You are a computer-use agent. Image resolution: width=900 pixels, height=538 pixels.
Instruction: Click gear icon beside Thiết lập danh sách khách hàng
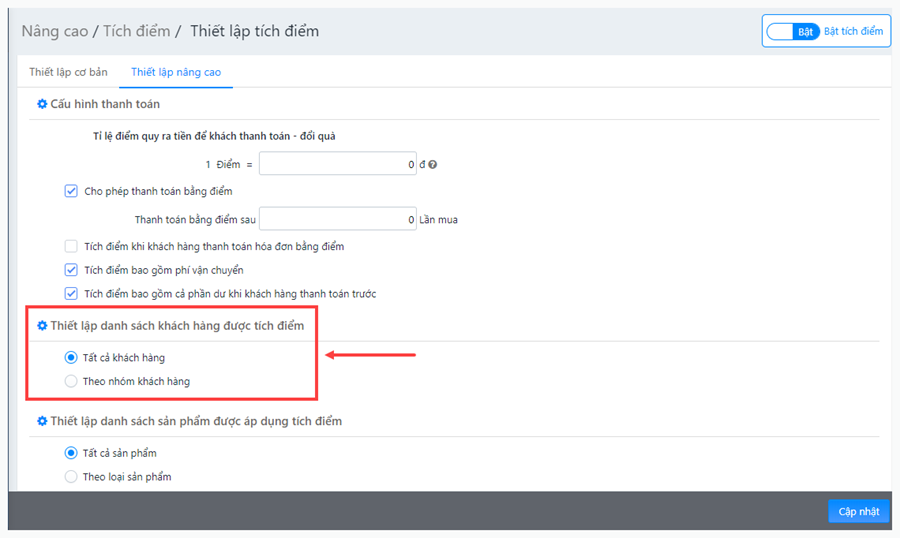click(42, 326)
